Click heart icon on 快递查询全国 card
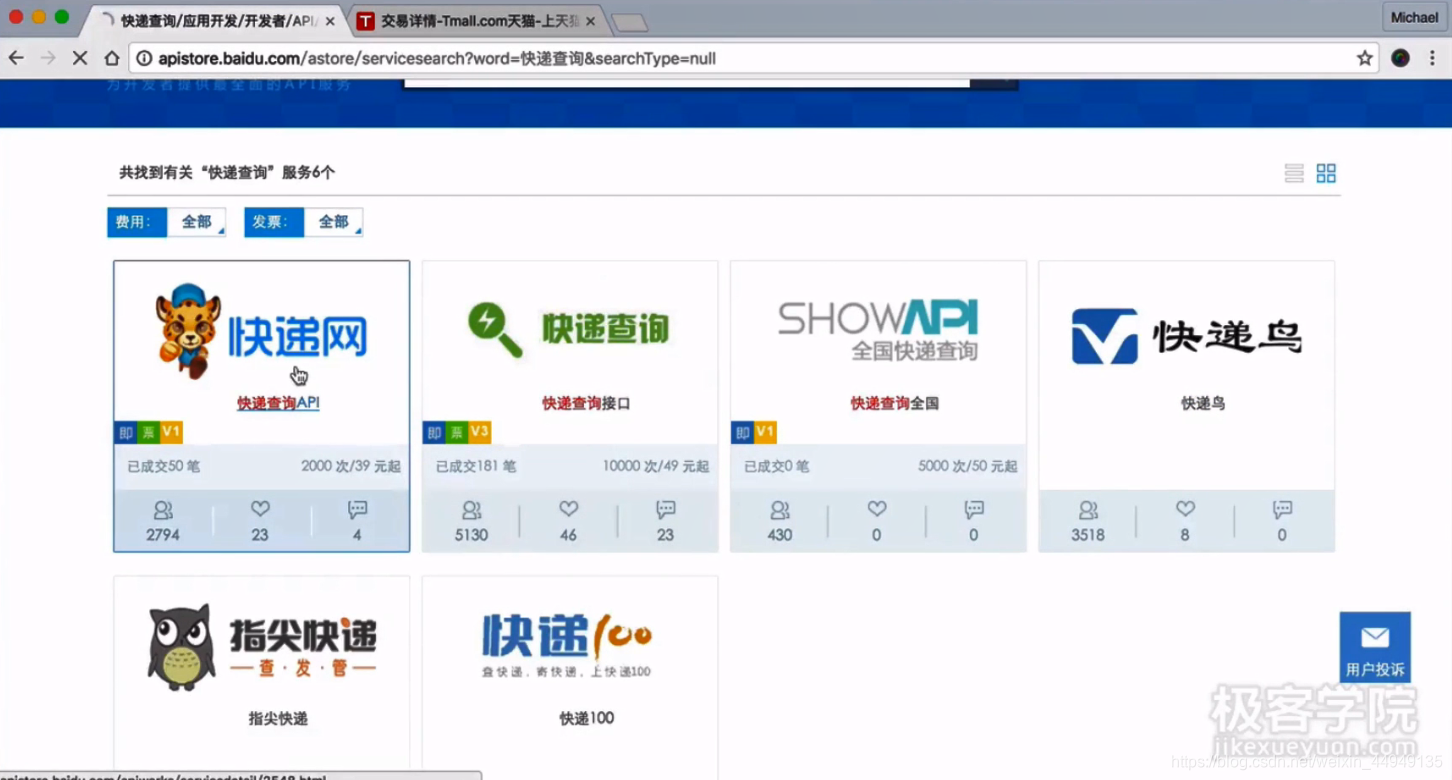The width and height of the screenshot is (1452, 780). pyautogui.click(x=877, y=510)
